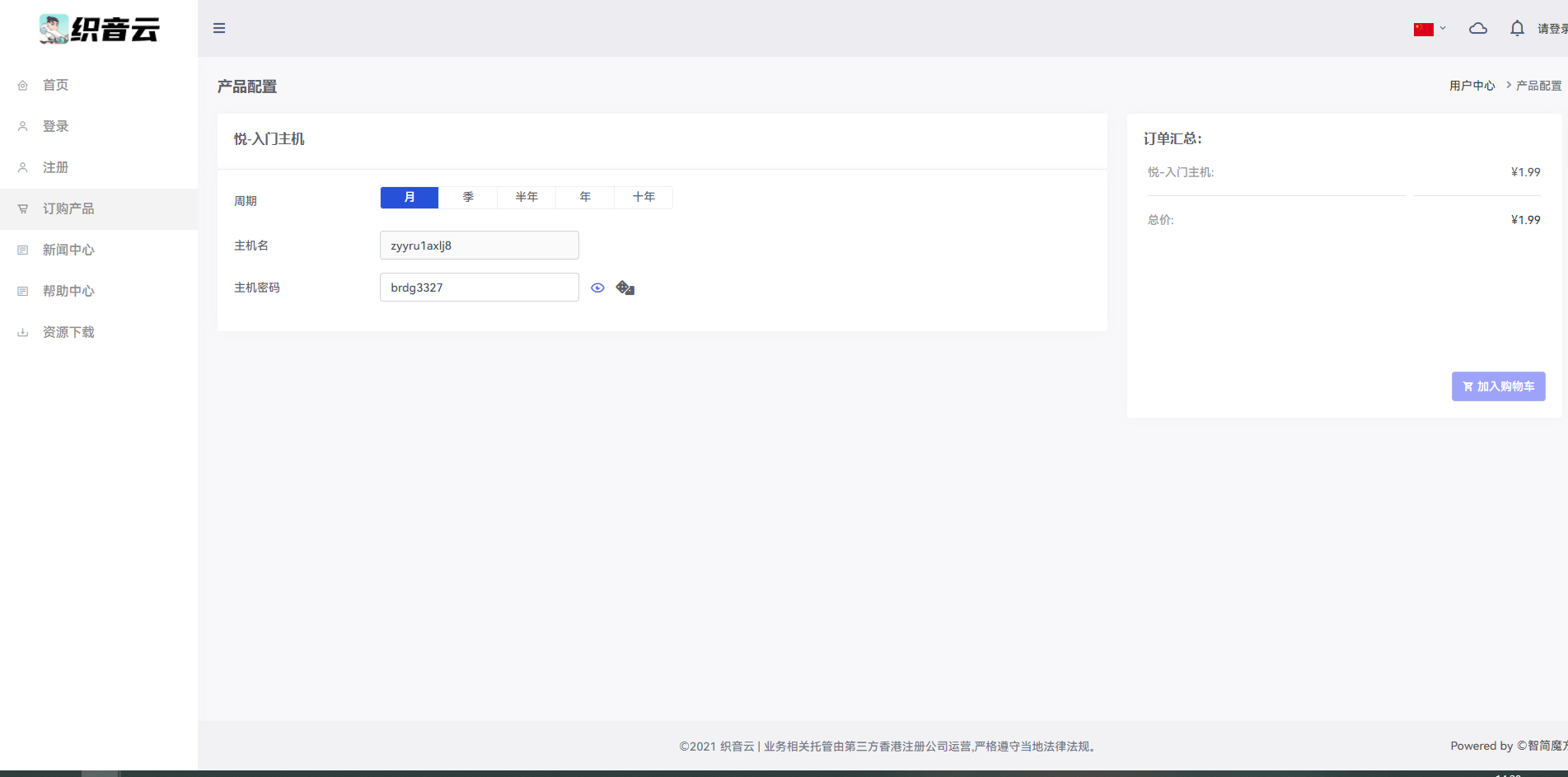This screenshot has width=1568, height=777.
Task: Click the 请登录 link in header
Action: tap(1552, 29)
